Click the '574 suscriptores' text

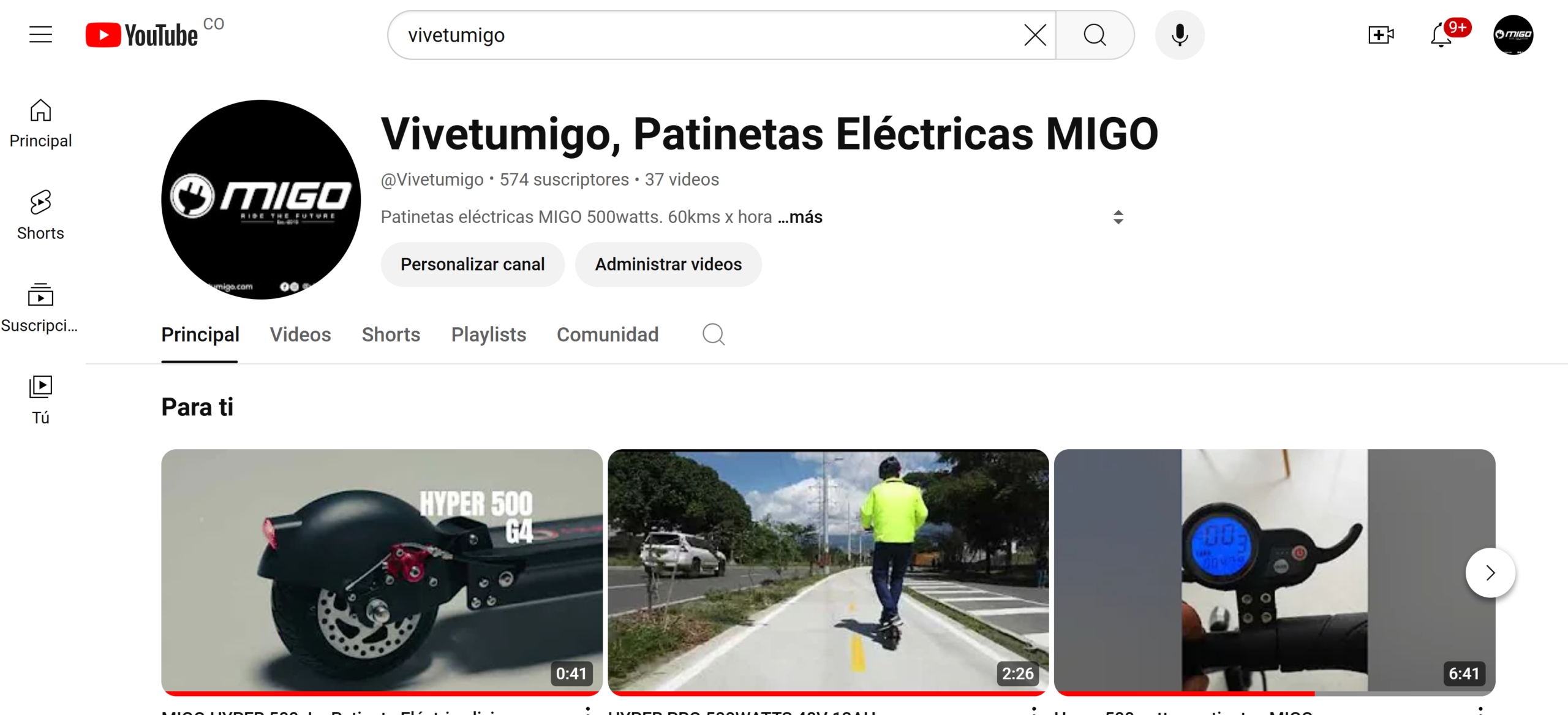click(564, 180)
